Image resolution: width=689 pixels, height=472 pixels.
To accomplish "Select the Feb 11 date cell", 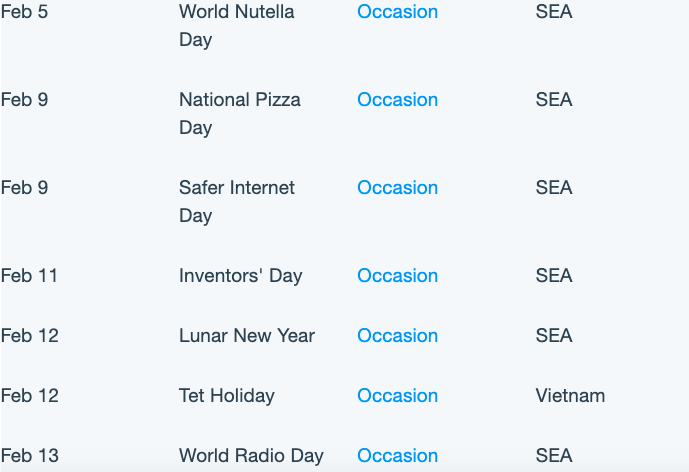I will [x=29, y=276].
